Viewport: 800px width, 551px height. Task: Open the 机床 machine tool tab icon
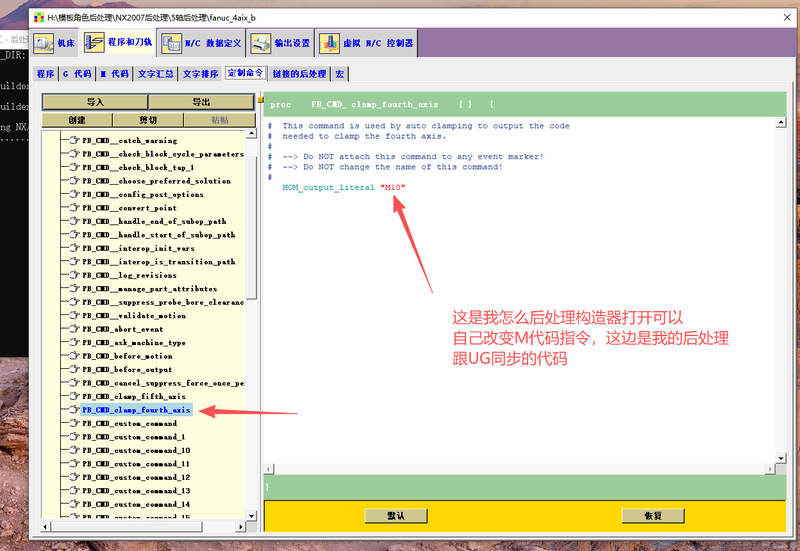pyautogui.click(x=43, y=43)
